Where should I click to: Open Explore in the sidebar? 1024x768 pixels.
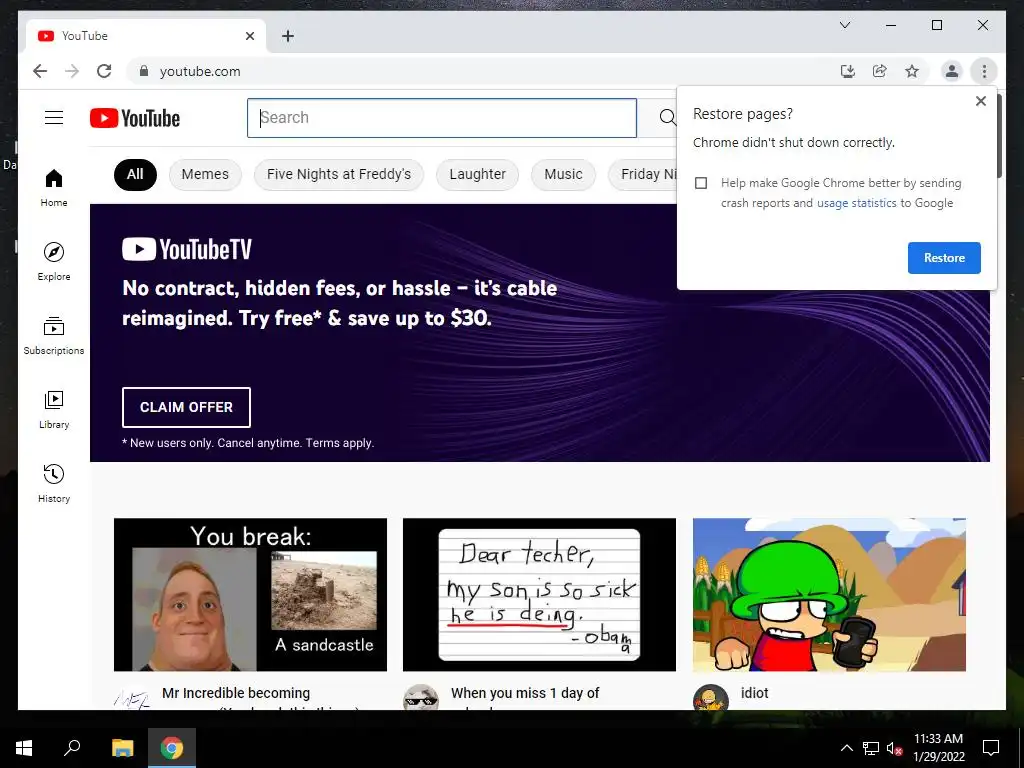tap(54, 262)
